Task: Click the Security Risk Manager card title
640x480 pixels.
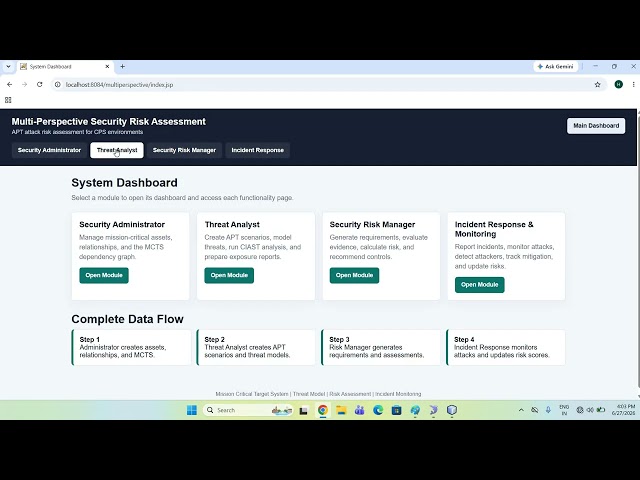Action: coord(372,224)
